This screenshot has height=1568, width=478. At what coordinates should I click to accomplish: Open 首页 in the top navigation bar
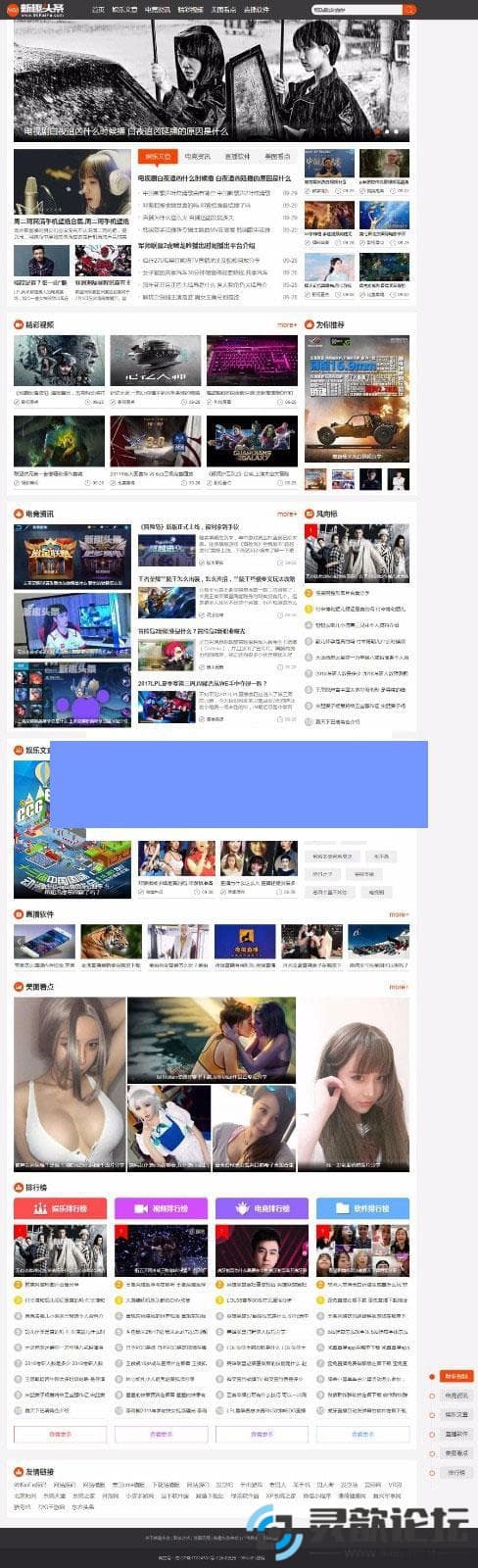coord(98,10)
